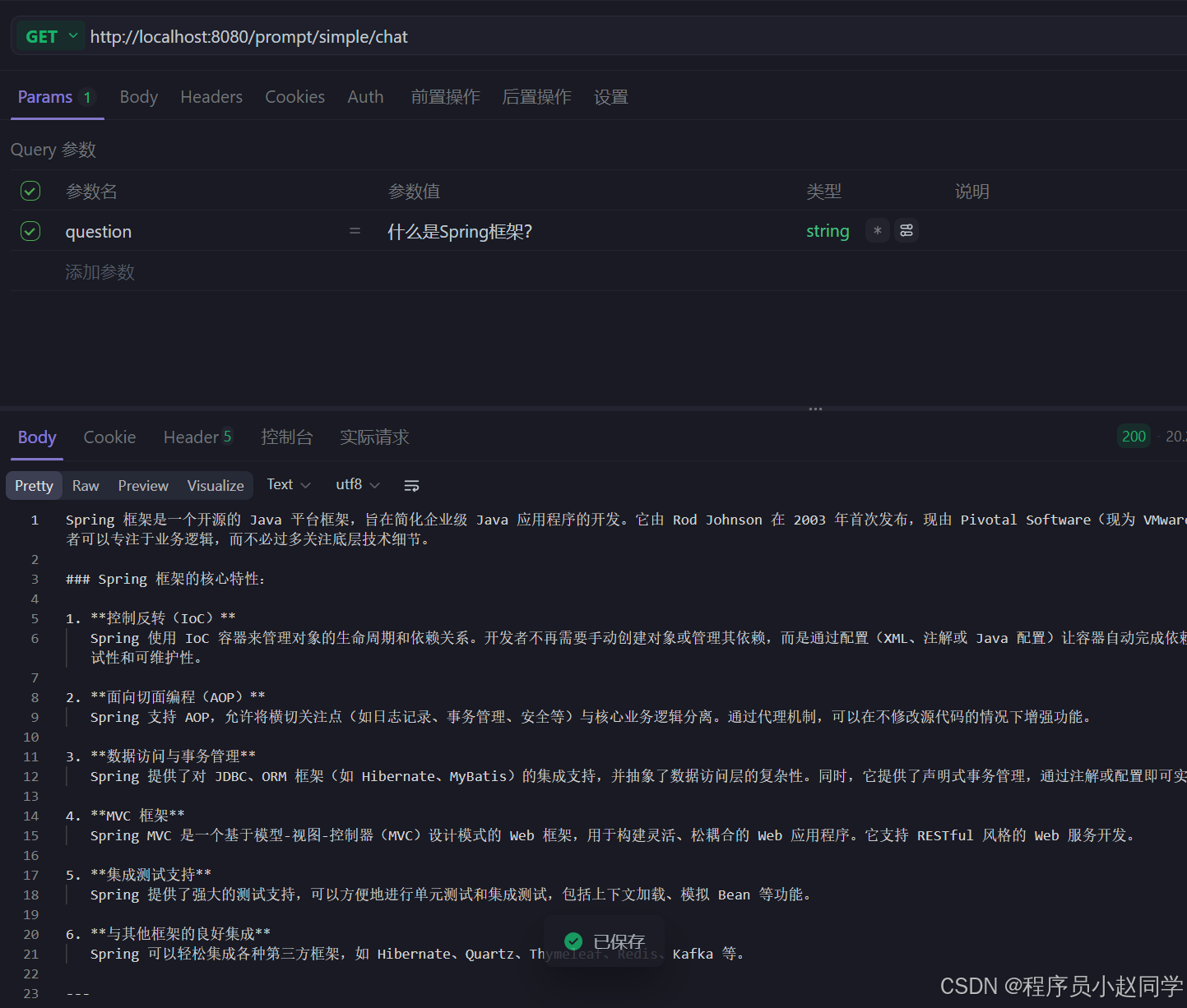This screenshot has width=1187, height=1008.
Task: View the Header 5 response tab
Action: (x=197, y=437)
